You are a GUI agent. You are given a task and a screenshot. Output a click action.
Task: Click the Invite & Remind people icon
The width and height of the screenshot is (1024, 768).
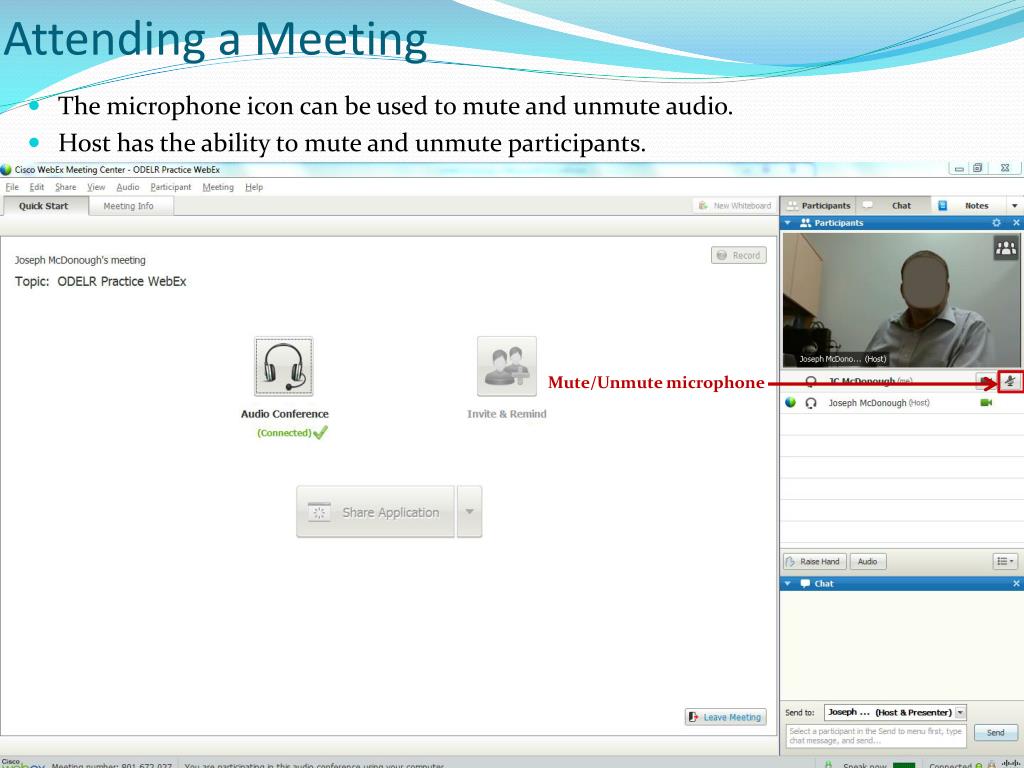tap(507, 366)
